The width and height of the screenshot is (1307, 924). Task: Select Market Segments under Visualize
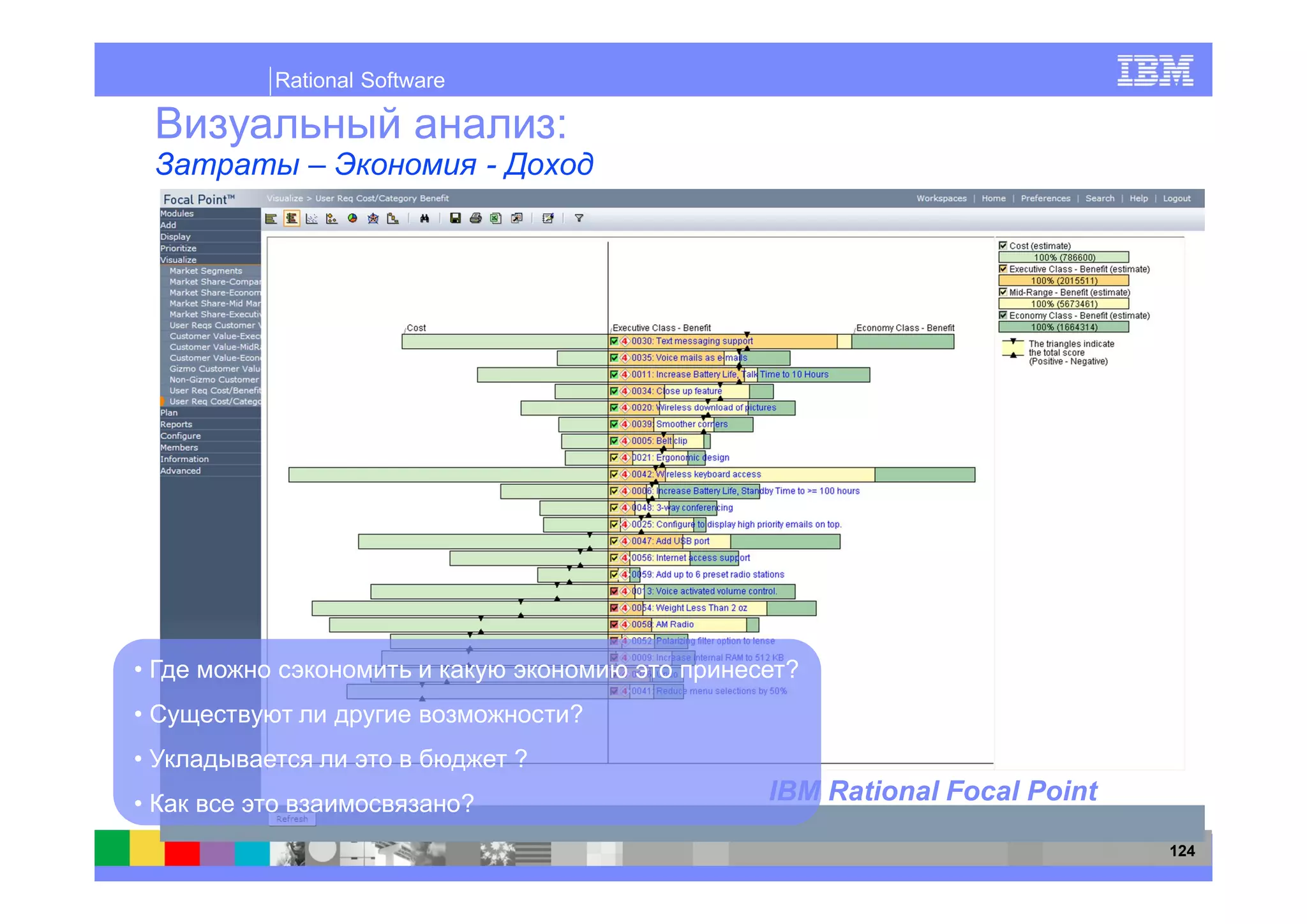pos(205,271)
